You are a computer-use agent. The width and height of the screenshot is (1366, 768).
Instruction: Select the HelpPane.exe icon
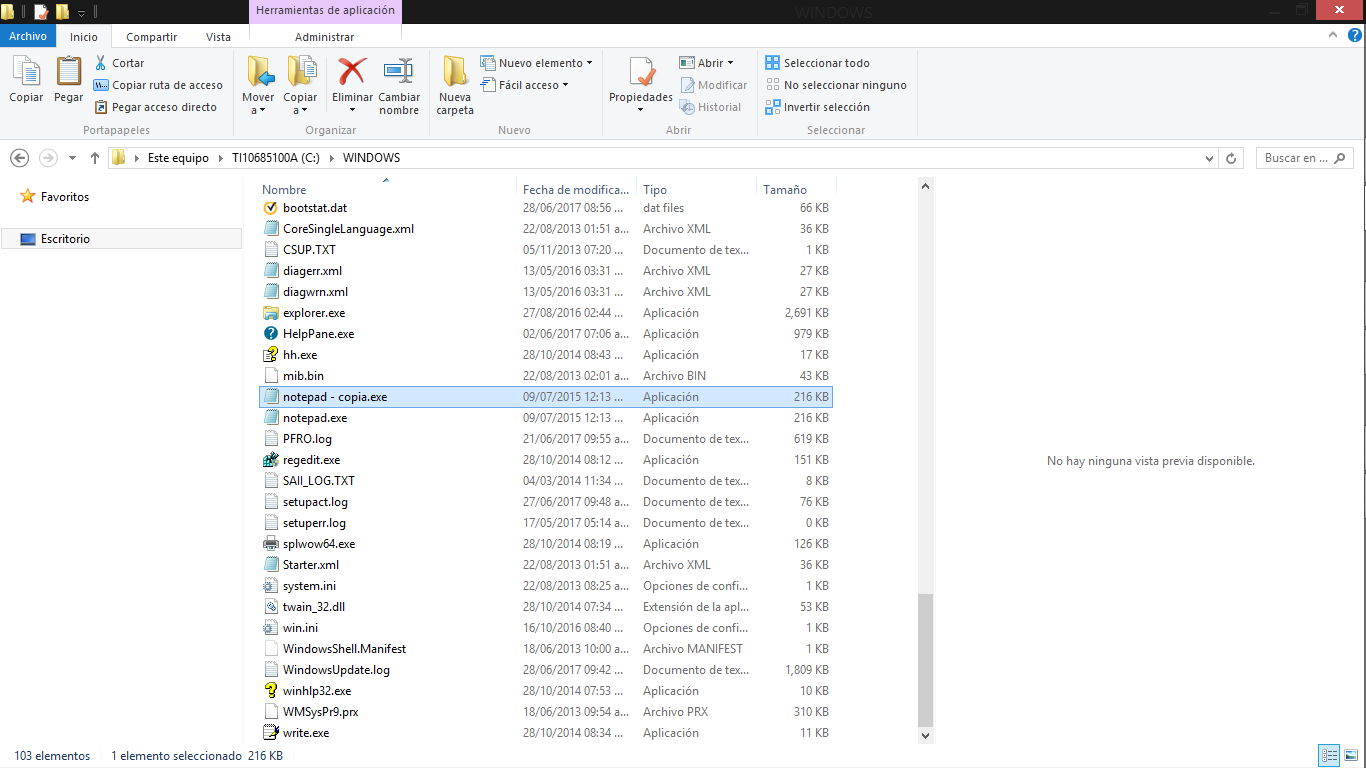(270, 334)
